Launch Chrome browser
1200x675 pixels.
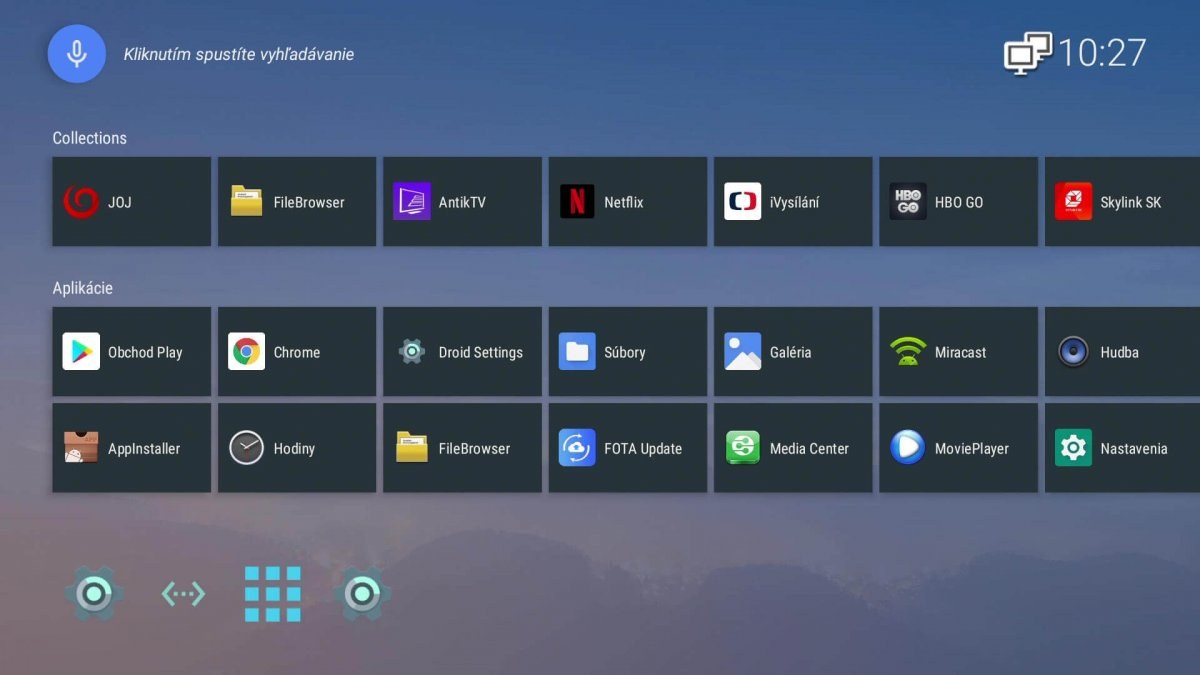coord(297,352)
